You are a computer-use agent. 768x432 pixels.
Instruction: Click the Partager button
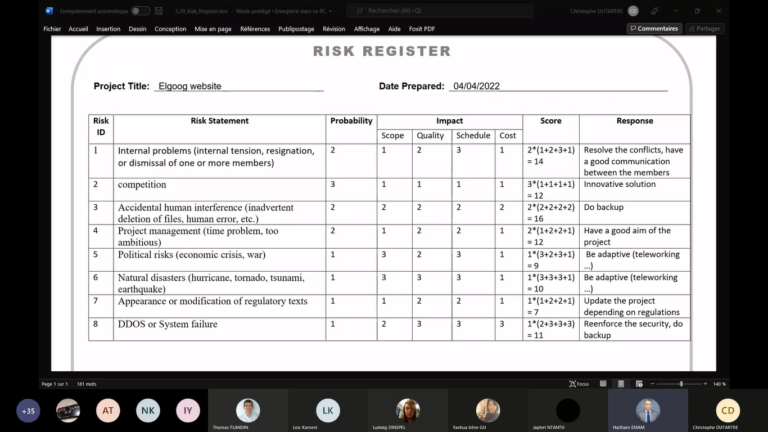[x=704, y=28]
